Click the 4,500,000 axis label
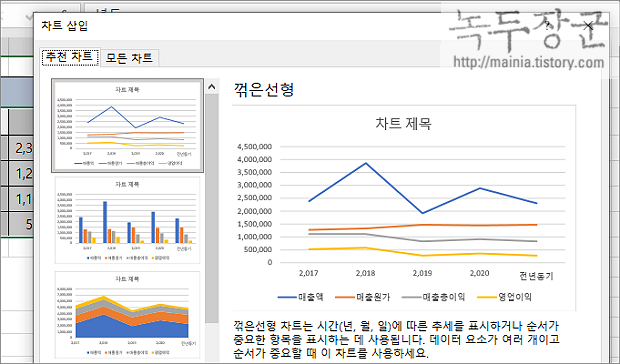620x364 pixels. point(254,147)
